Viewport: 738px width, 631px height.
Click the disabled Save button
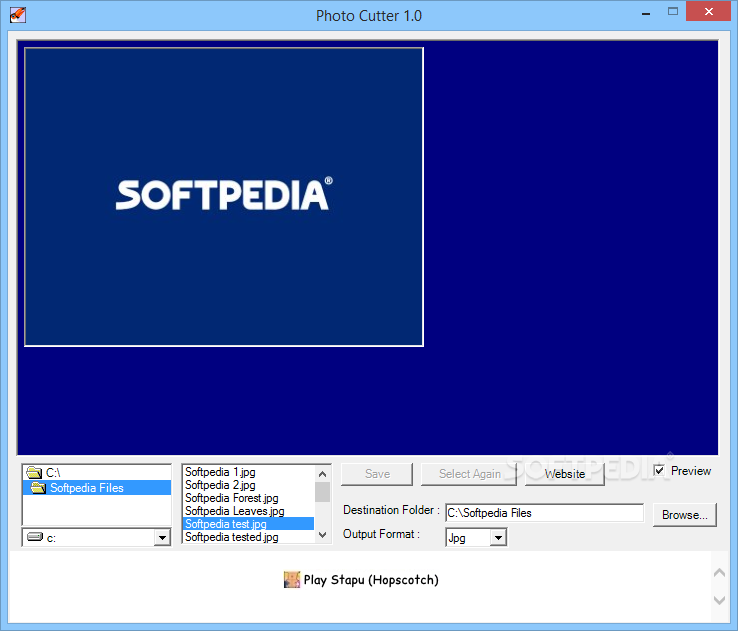point(377,474)
